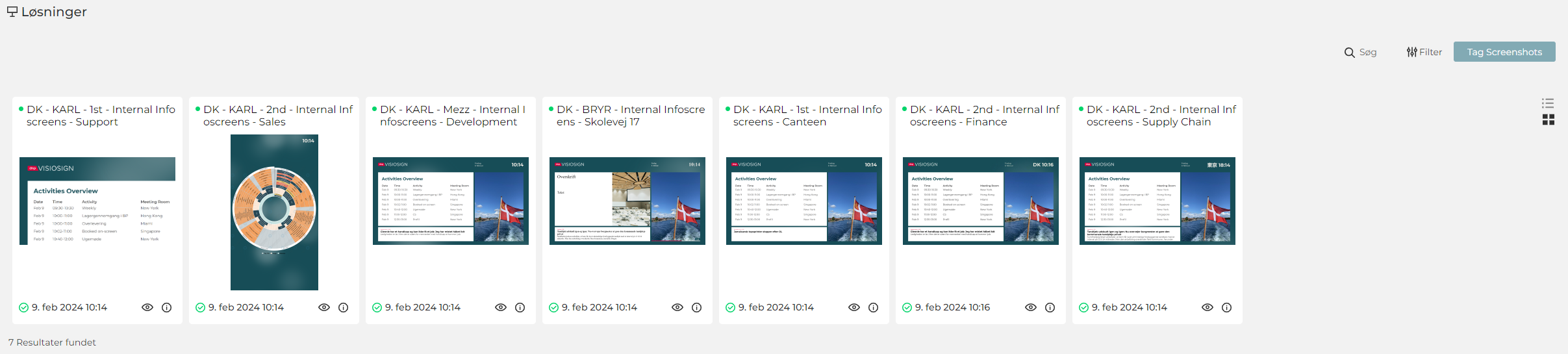Click the Søg search input field
Image resolution: width=1568 pixels, height=354 pixels.
click(1368, 52)
